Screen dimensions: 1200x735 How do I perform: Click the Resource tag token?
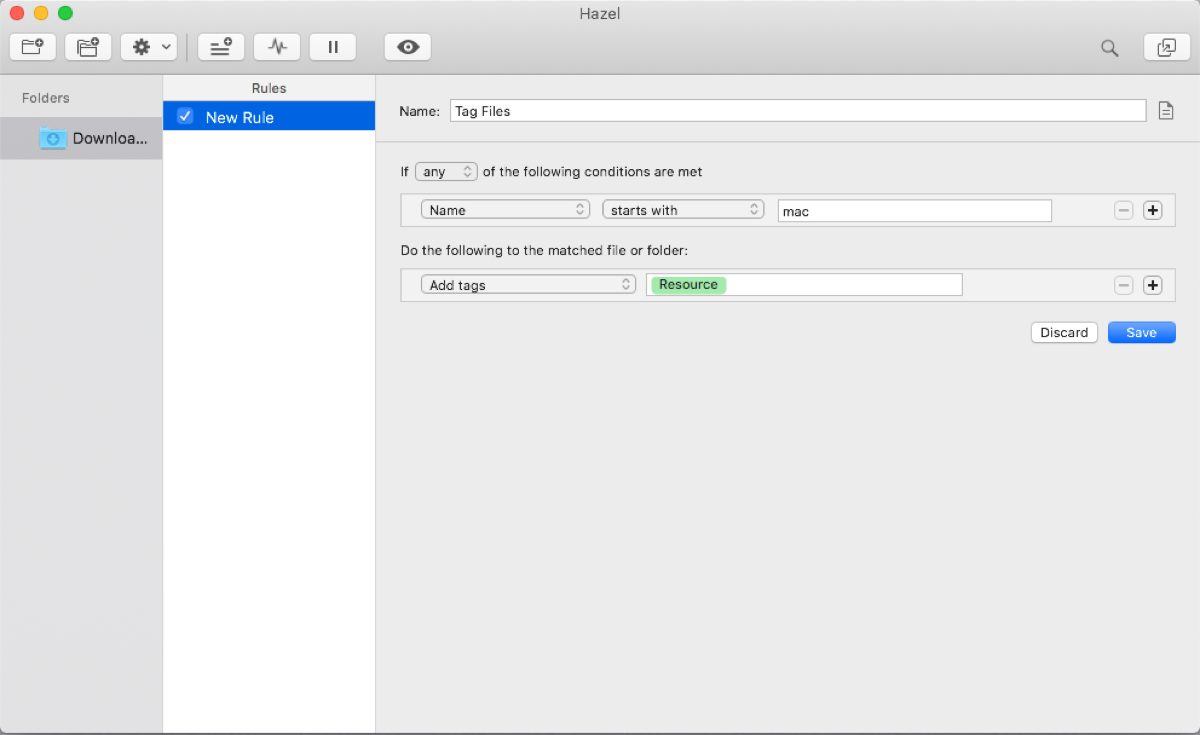tap(688, 285)
